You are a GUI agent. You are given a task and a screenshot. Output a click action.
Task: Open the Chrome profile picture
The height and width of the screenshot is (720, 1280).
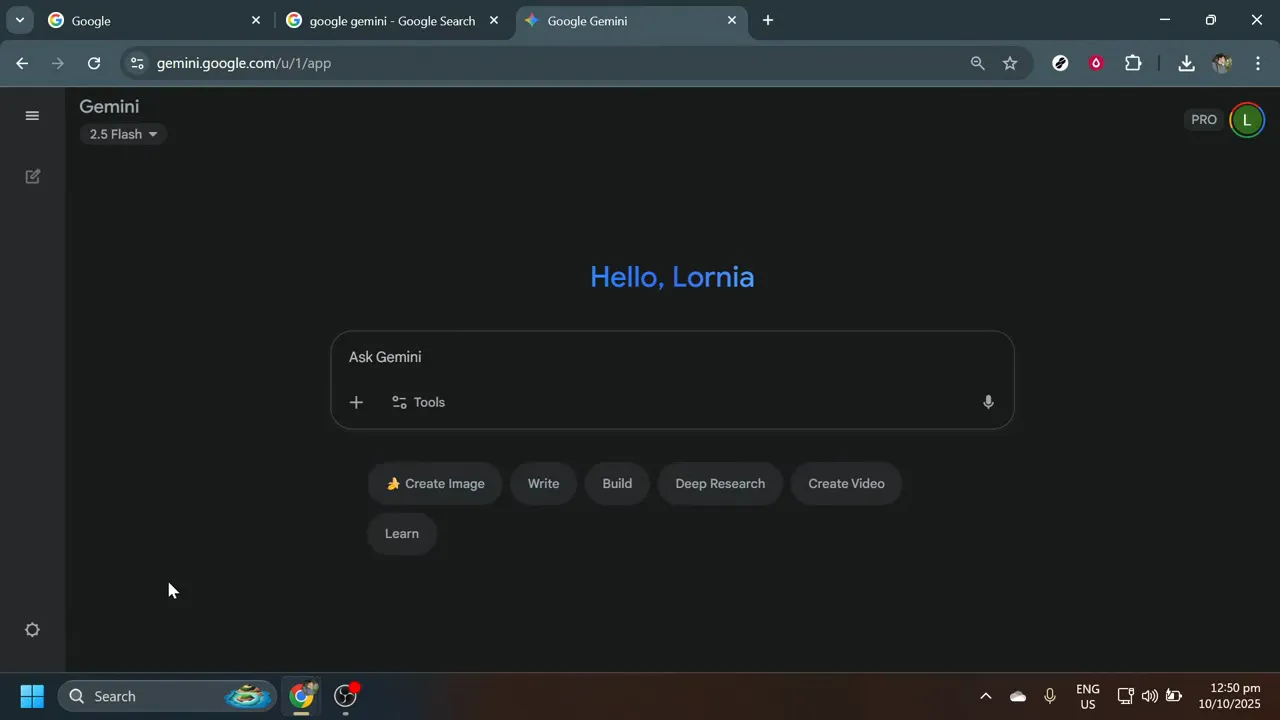(x=1222, y=63)
